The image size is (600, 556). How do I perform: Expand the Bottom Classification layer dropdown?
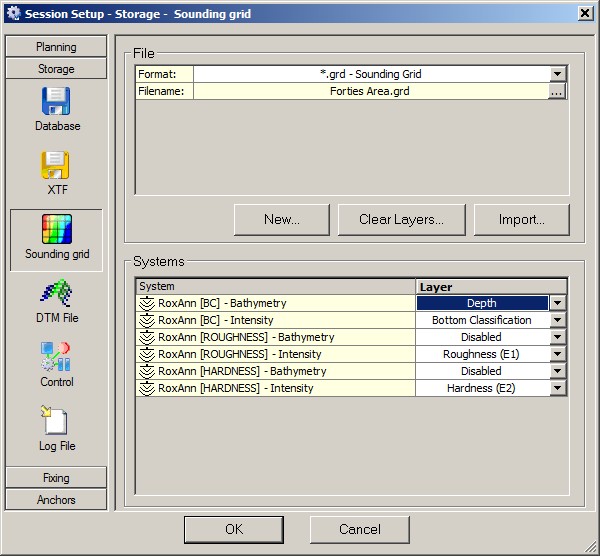click(557, 320)
